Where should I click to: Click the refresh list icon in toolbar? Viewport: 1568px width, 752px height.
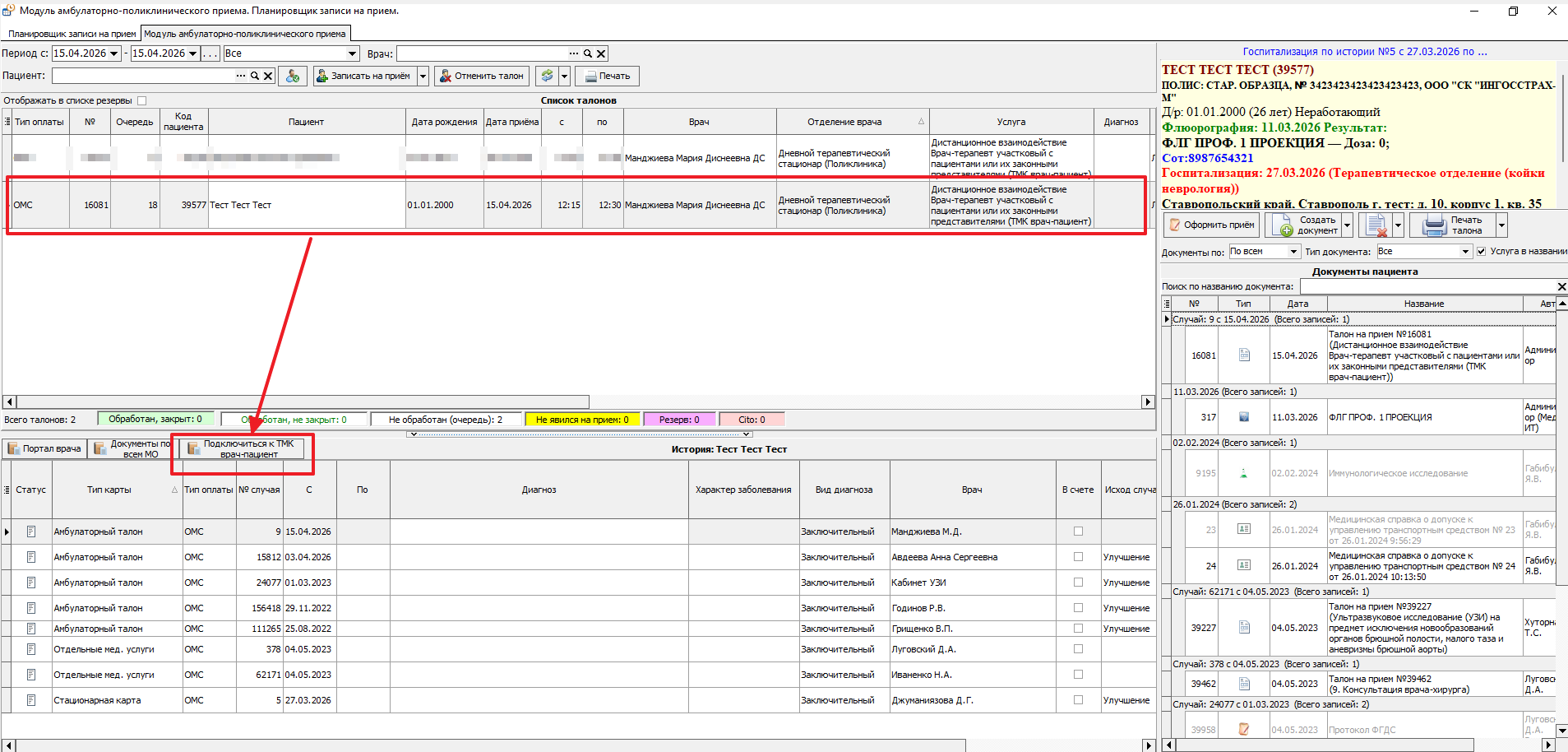tap(546, 76)
